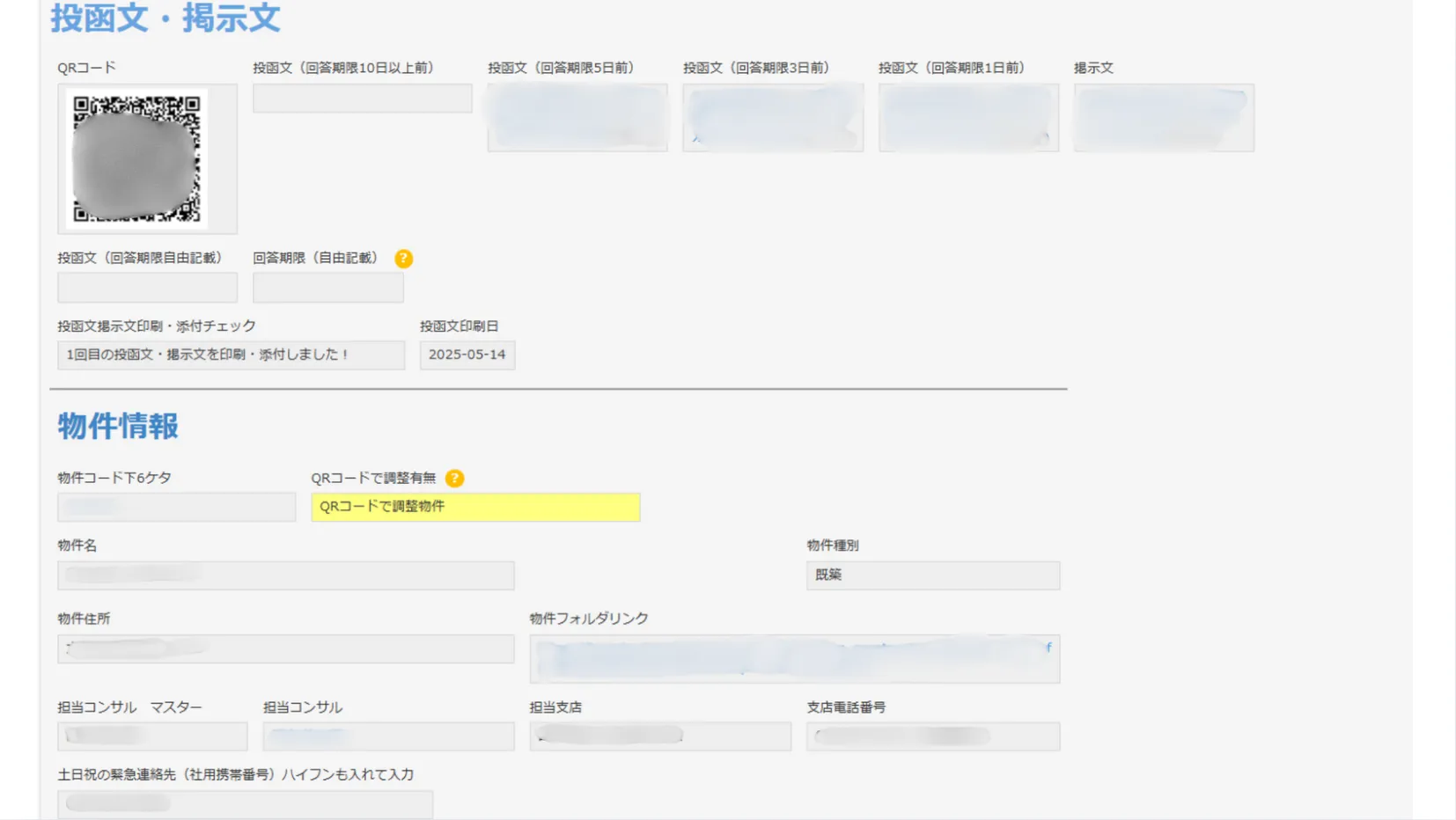Click the 投函文印刷日 date field showing 2025-05-14
The height and width of the screenshot is (820, 1456).
click(x=467, y=355)
